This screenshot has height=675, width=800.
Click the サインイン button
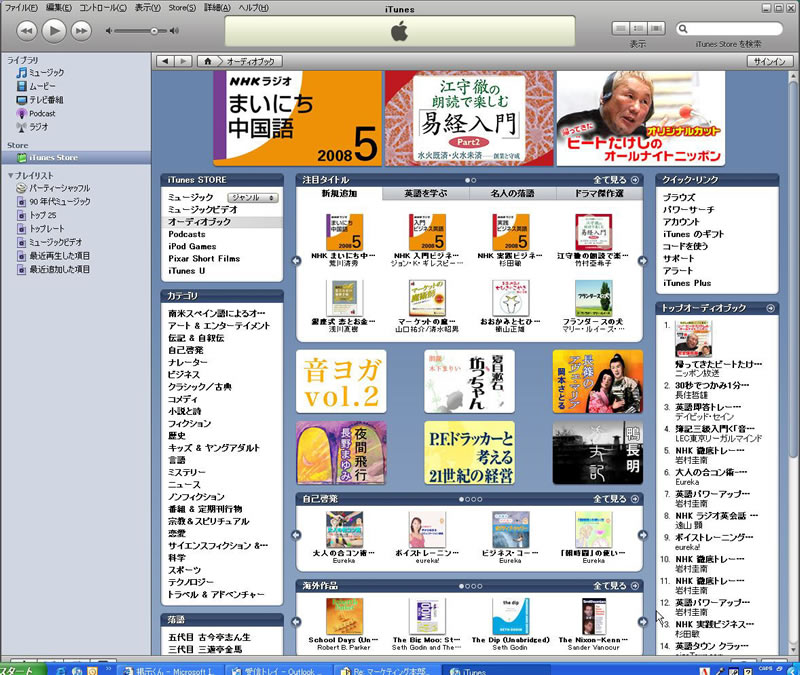770,61
